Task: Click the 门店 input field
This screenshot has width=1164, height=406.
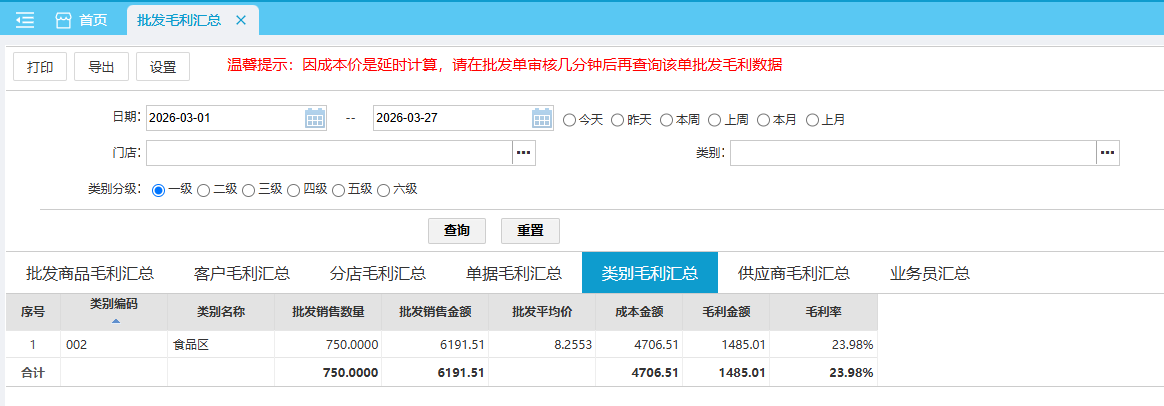Action: coord(329,153)
